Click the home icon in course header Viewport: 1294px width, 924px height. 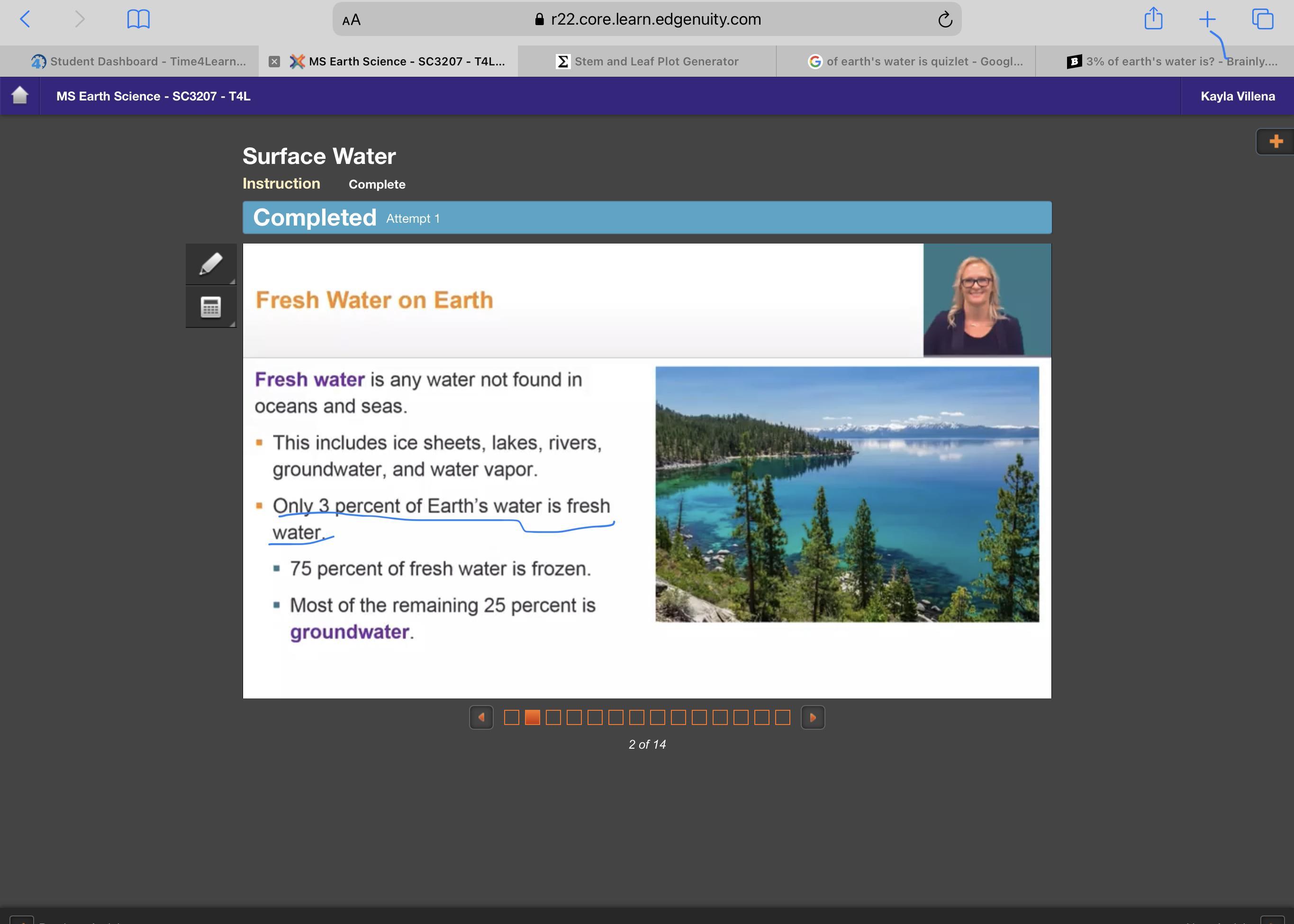(20, 96)
